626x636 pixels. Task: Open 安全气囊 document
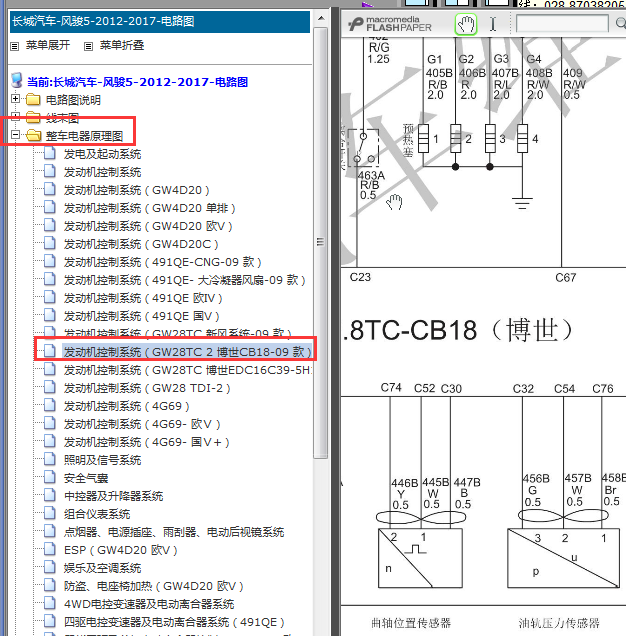click(x=86, y=478)
